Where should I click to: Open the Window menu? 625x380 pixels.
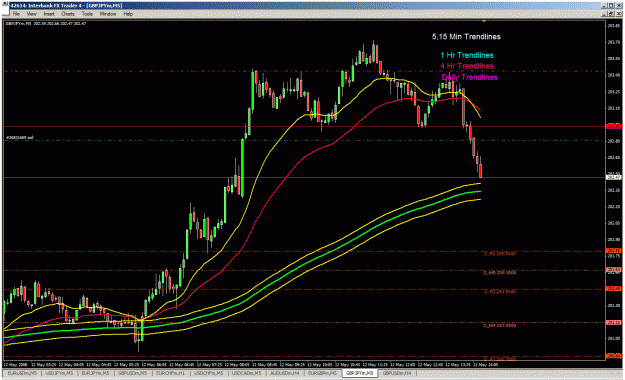[108, 14]
